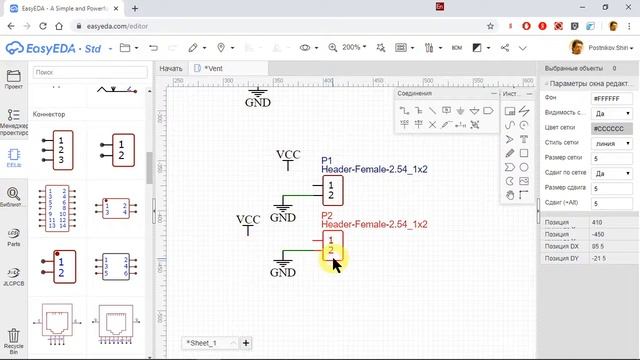Select the Net Label tool

pyautogui.click(x=447, y=111)
